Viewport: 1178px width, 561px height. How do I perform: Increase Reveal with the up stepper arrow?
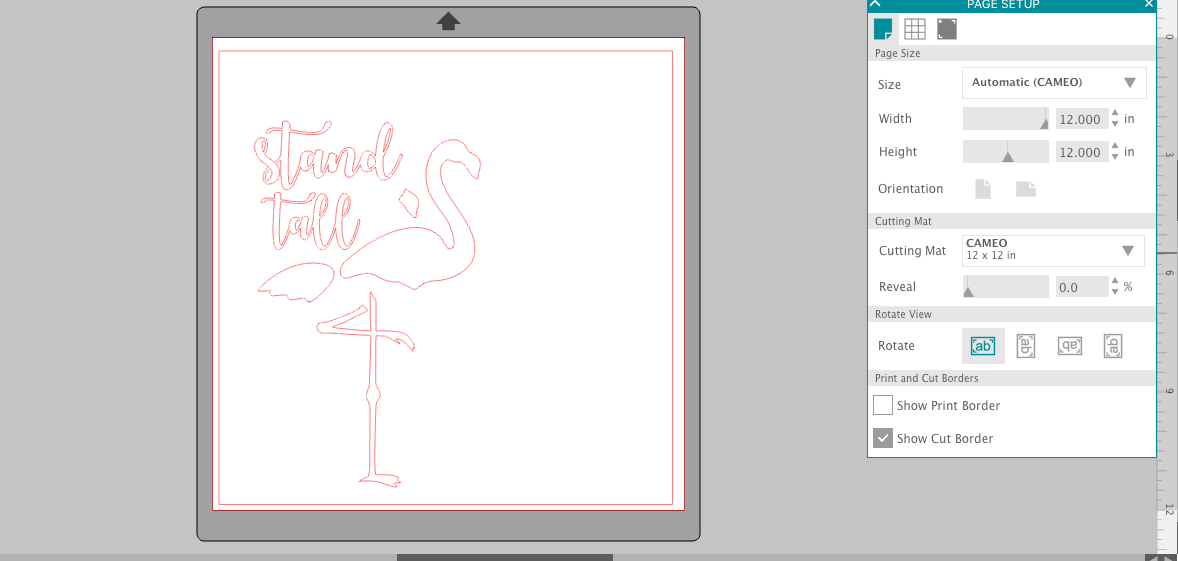point(1115,282)
